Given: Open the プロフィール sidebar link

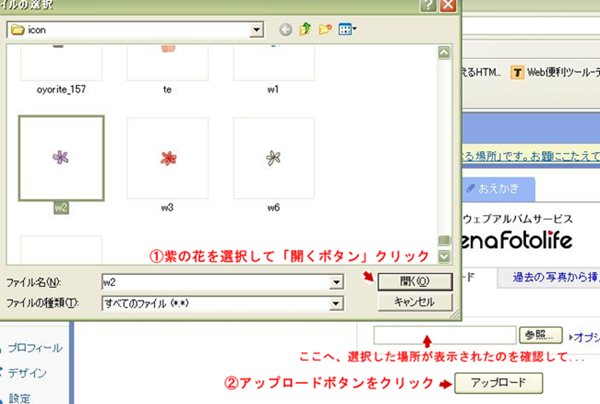Looking at the screenshot, I should coord(35,348).
